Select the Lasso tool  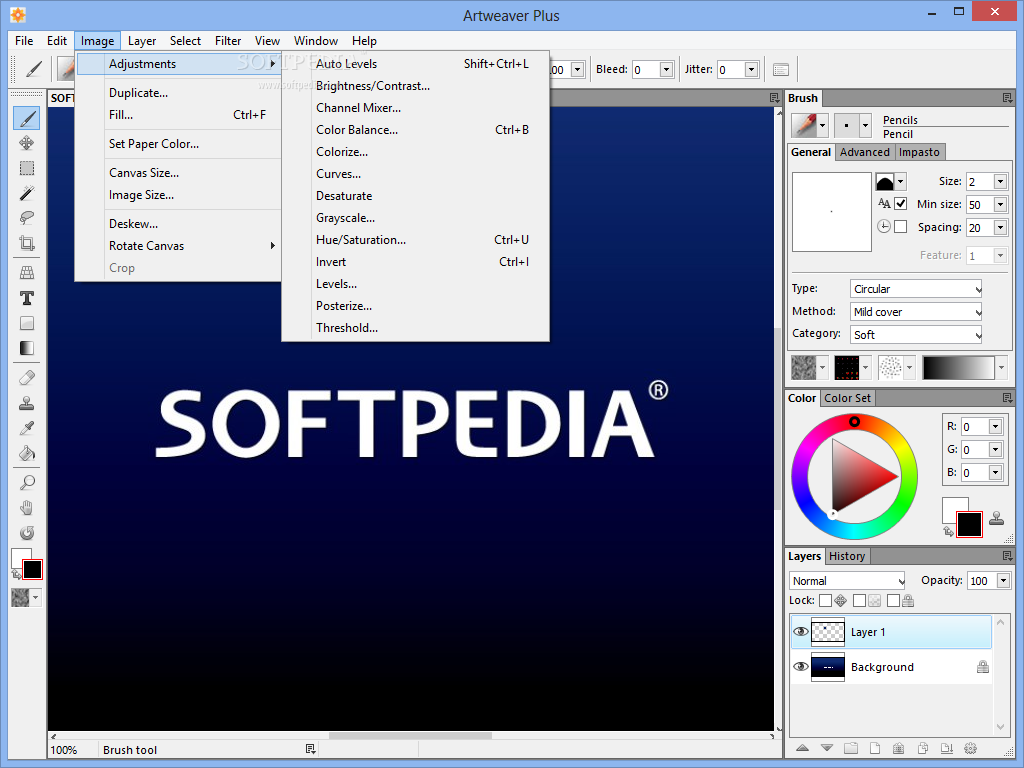27,217
